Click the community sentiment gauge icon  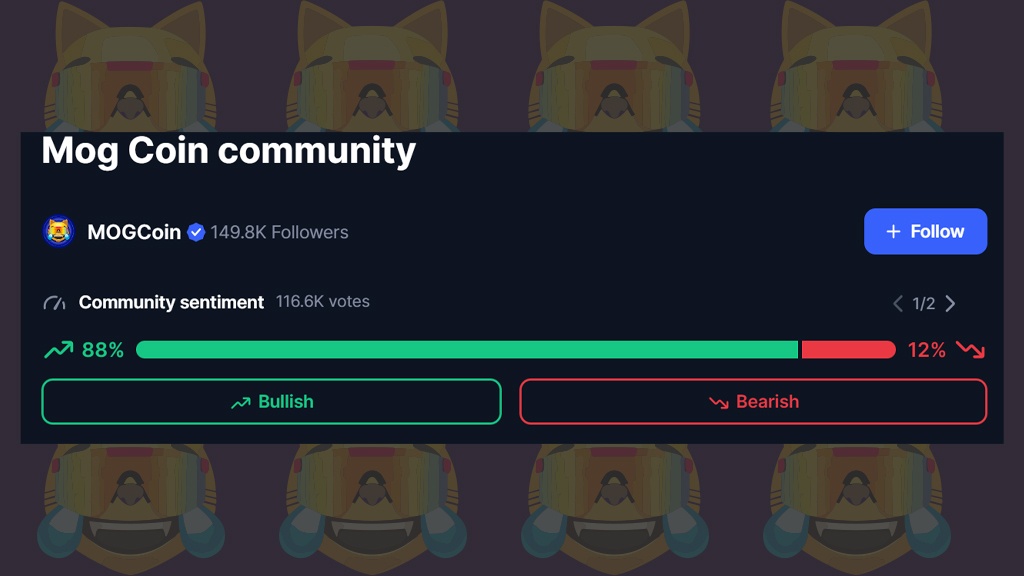[54, 302]
